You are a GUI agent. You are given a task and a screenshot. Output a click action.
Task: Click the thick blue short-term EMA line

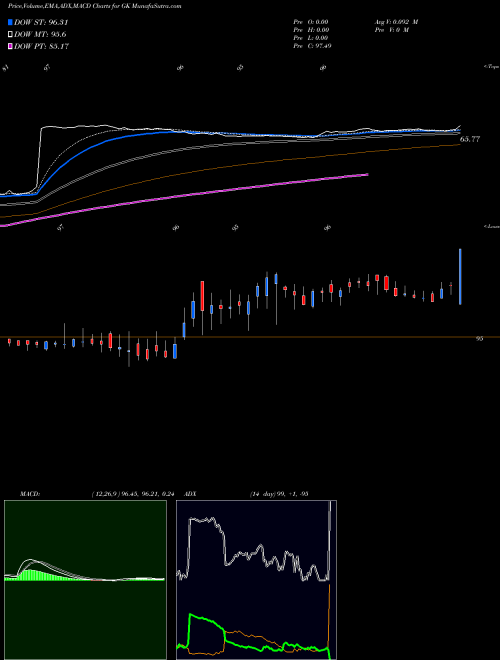[x=105, y=141]
